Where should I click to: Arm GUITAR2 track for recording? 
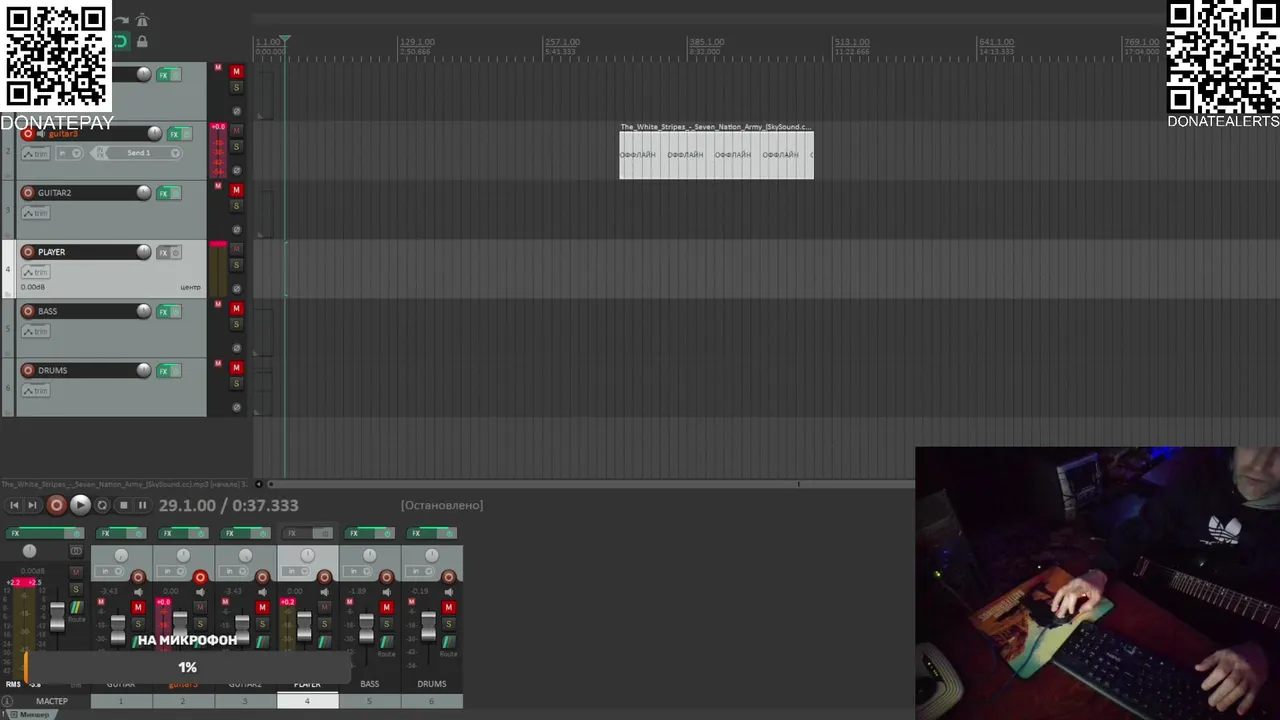[28, 193]
